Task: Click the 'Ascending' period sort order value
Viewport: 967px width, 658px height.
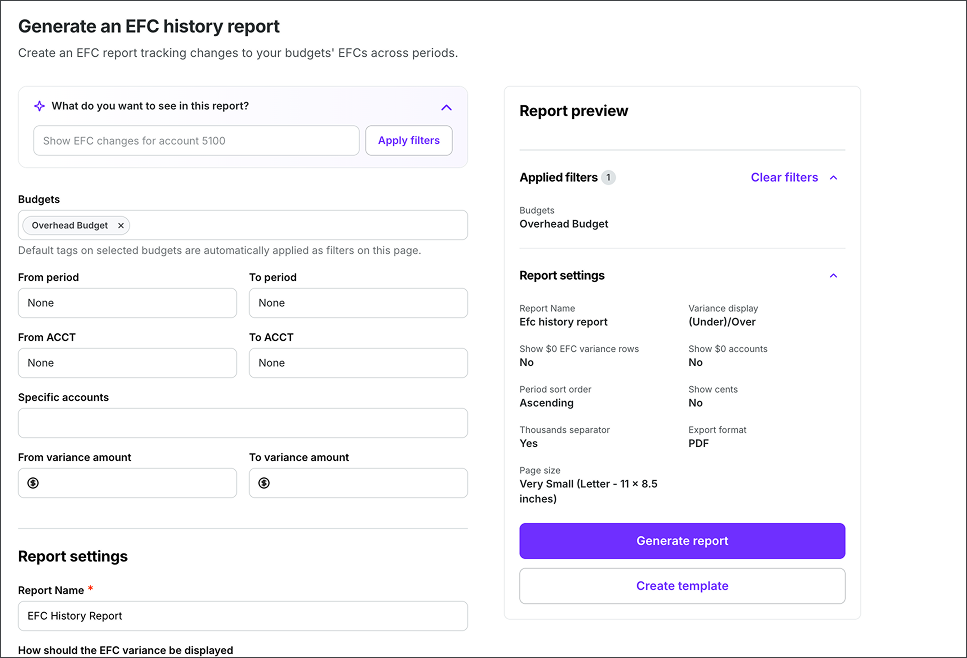Action: [546, 403]
